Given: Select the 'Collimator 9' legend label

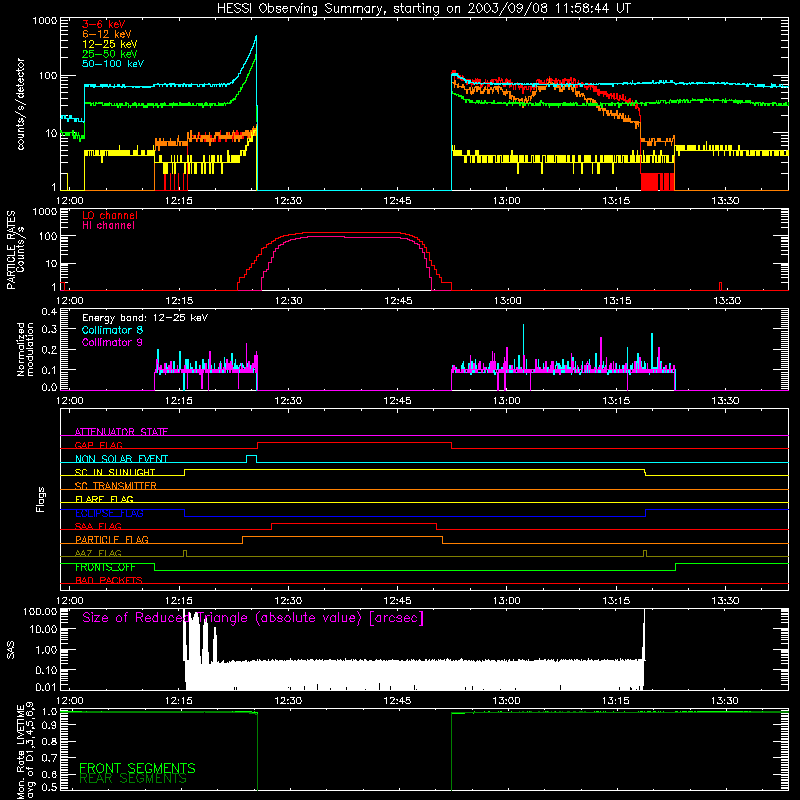Looking at the screenshot, I should [x=112, y=342].
